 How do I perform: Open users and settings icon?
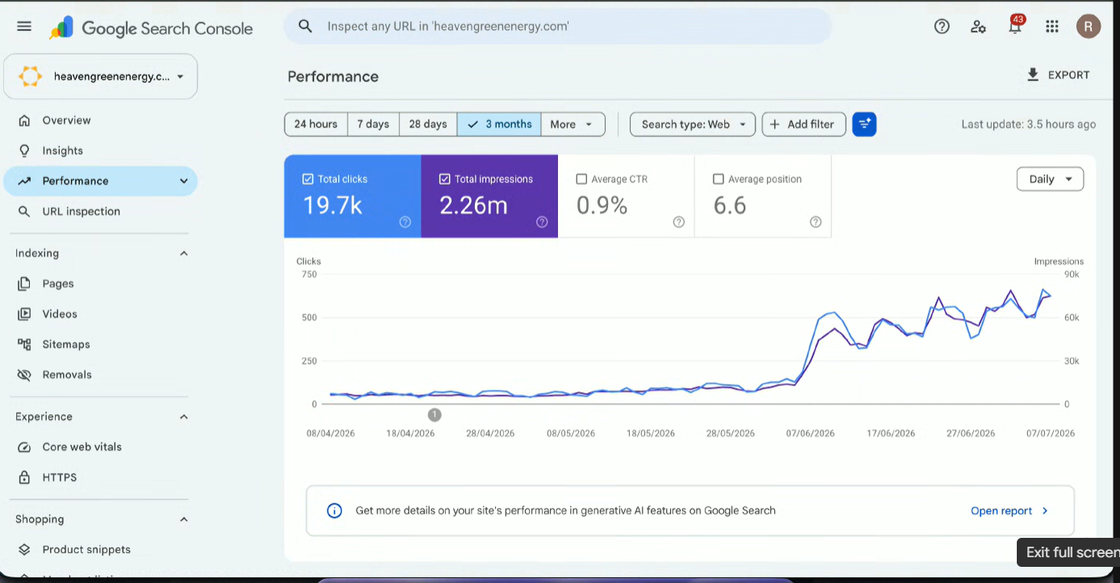(x=978, y=27)
